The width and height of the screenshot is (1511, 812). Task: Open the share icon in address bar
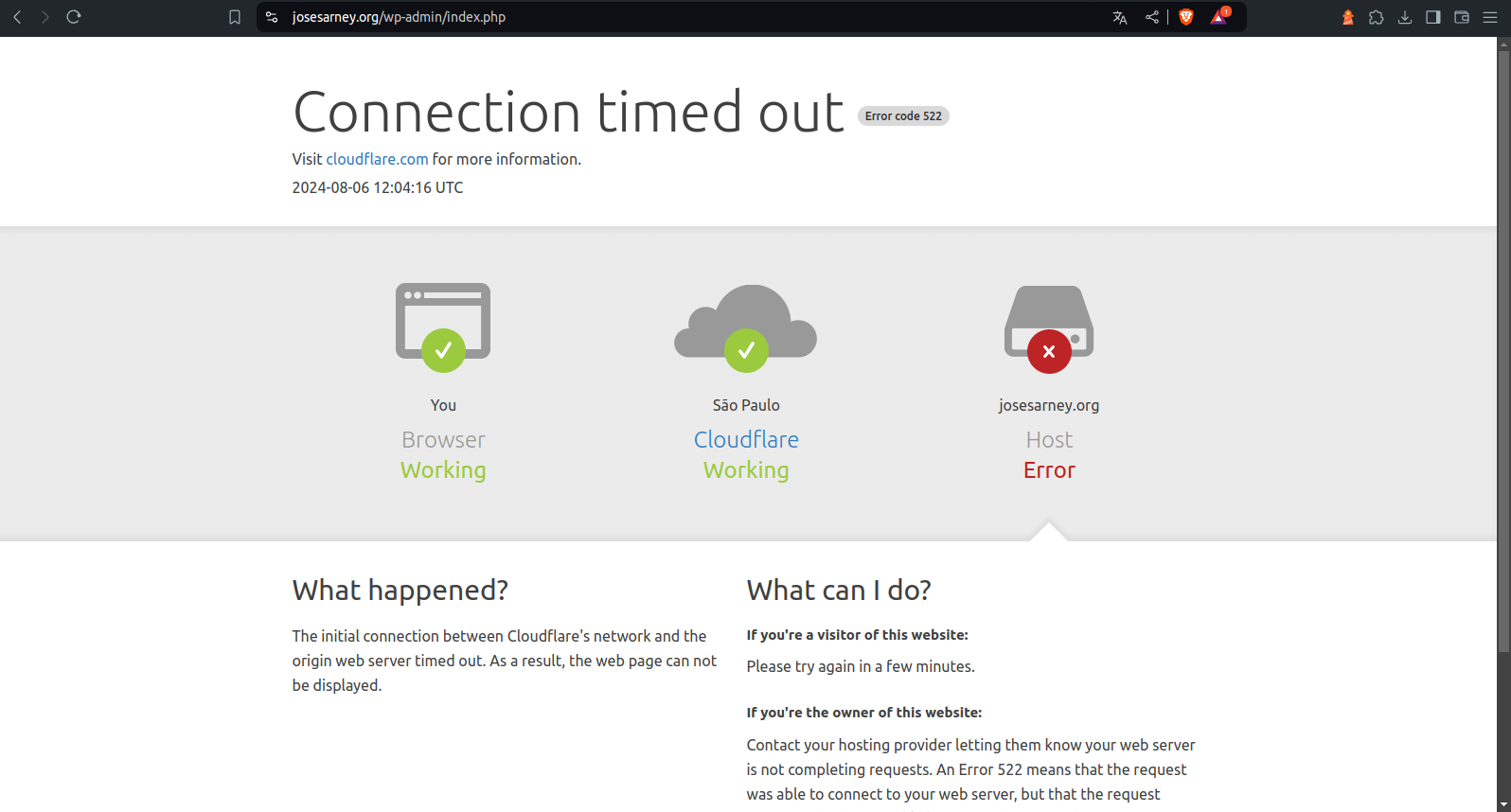(1151, 17)
